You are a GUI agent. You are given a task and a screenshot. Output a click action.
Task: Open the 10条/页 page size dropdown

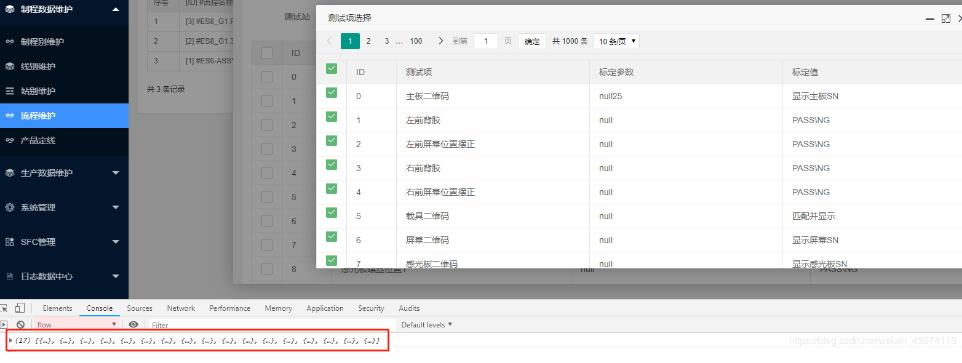click(x=617, y=41)
